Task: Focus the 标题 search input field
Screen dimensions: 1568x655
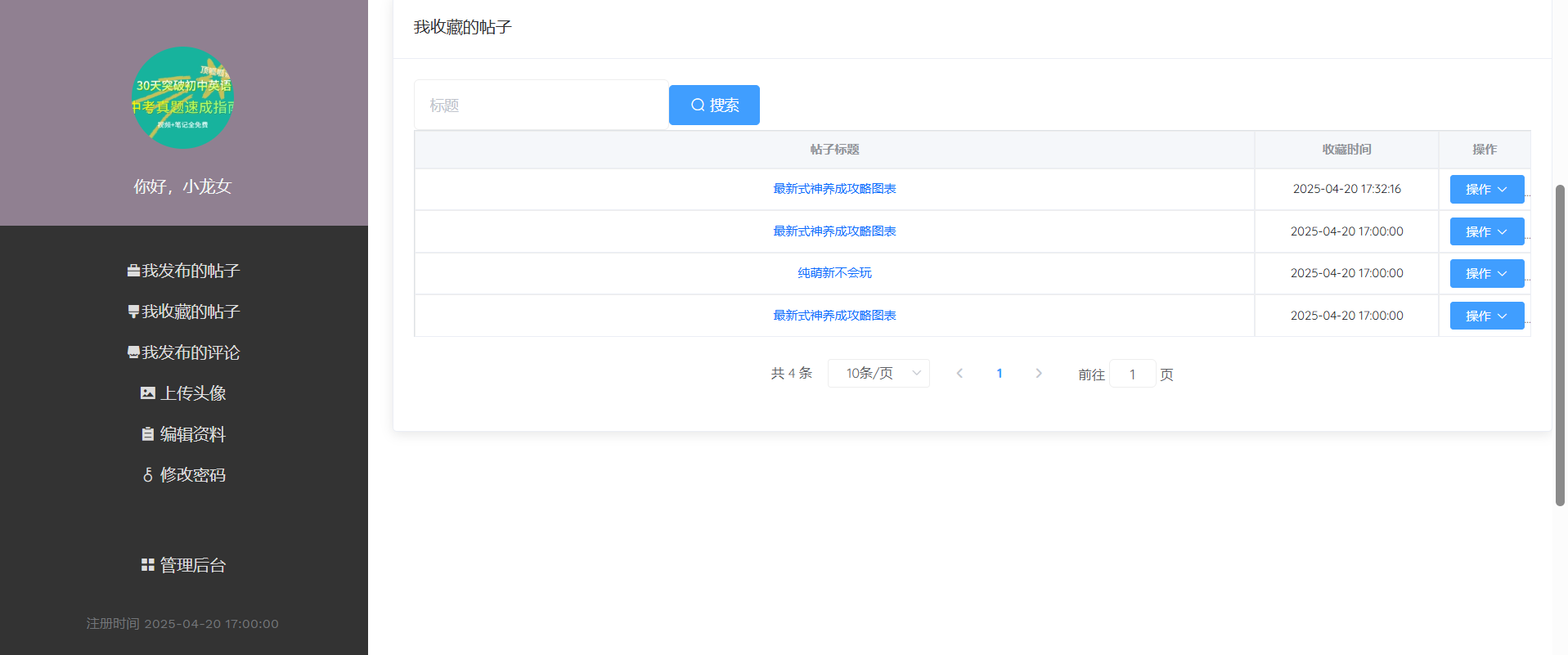Action: (541, 105)
